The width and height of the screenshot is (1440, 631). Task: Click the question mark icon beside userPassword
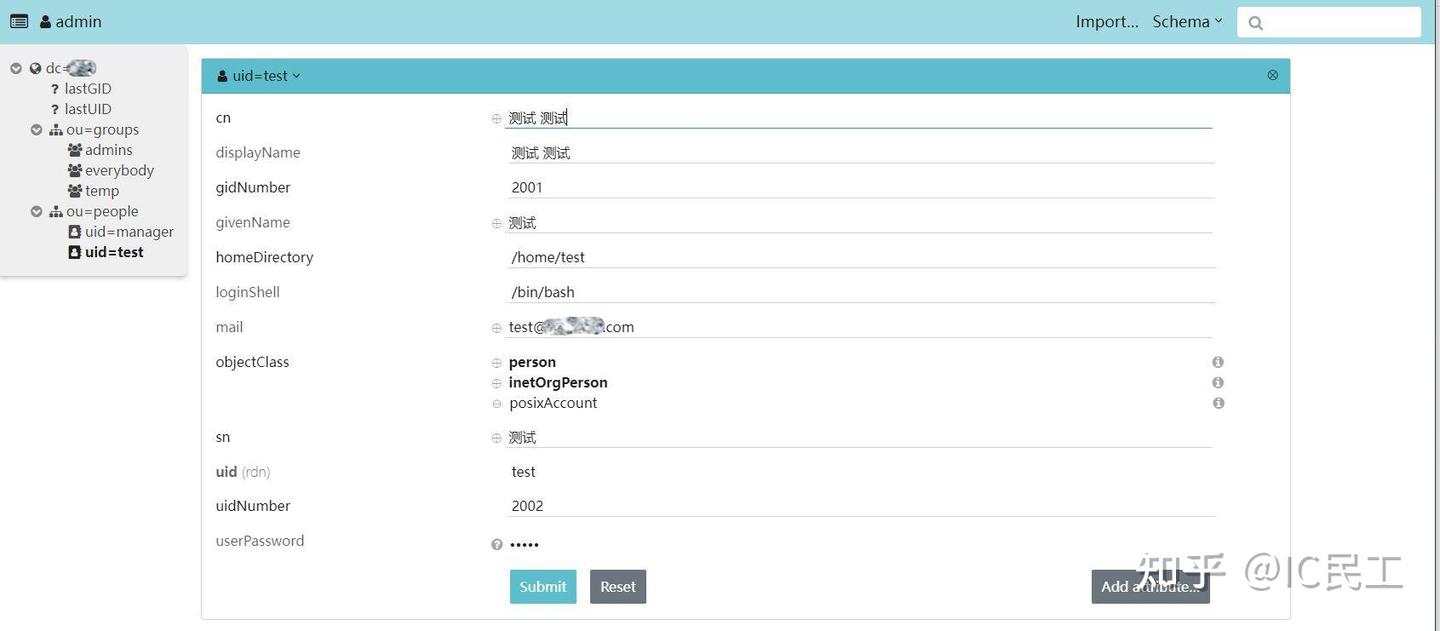(x=495, y=544)
